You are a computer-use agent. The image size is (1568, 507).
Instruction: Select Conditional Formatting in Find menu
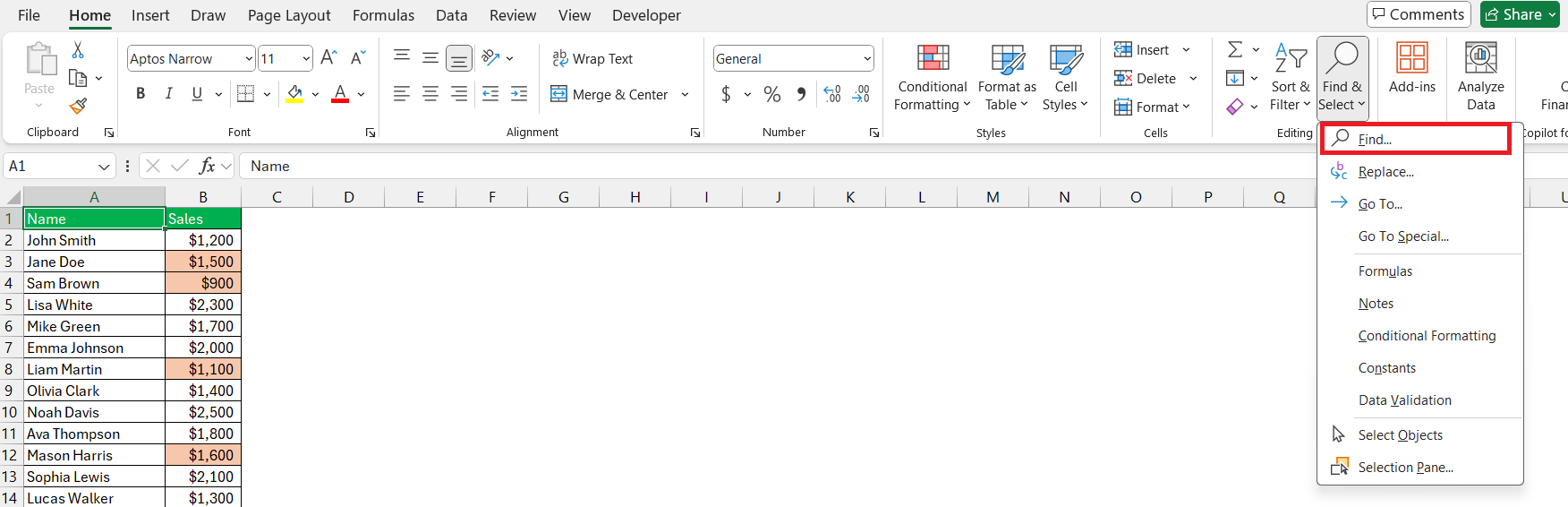tap(1419, 336)
